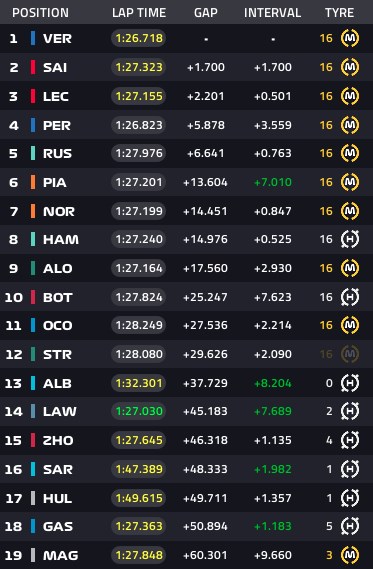Click Gasly's hard tyre icon
Screen dimensions: 373x569
[350, 526]
